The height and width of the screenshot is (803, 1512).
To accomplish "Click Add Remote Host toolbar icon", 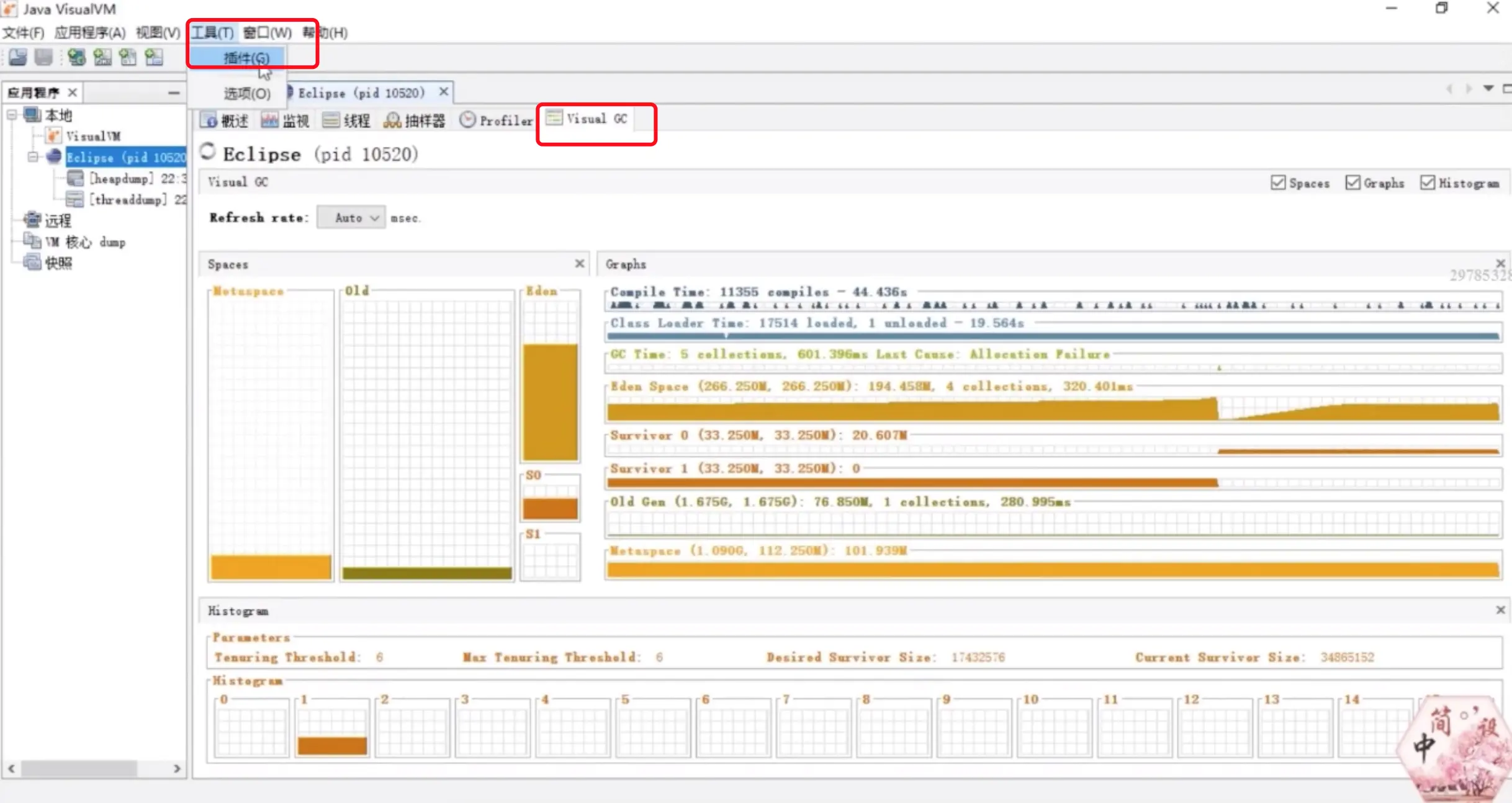I will click(x=76, y=58).
